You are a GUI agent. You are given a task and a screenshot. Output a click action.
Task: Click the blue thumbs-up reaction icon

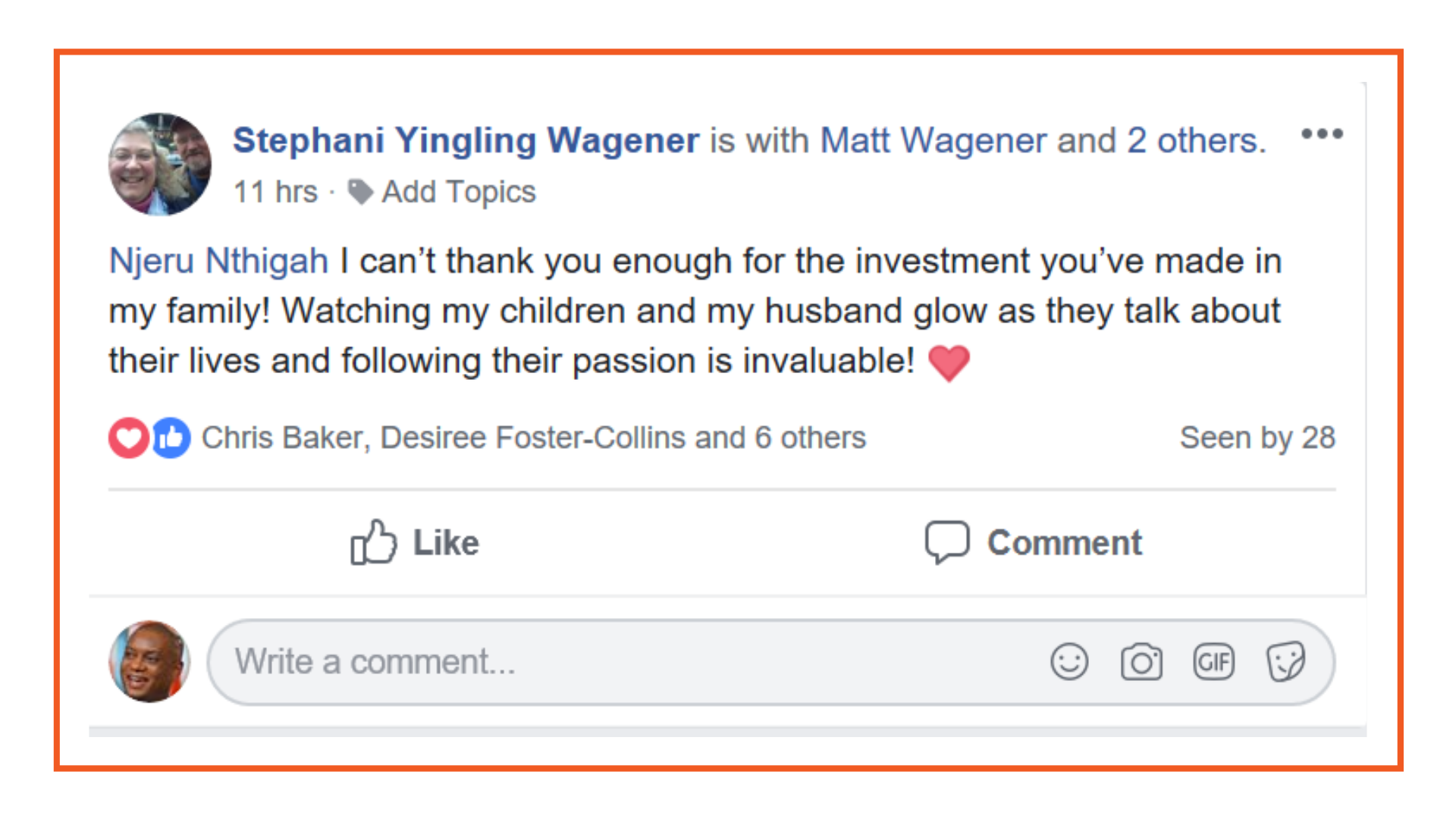pos(171,438)
